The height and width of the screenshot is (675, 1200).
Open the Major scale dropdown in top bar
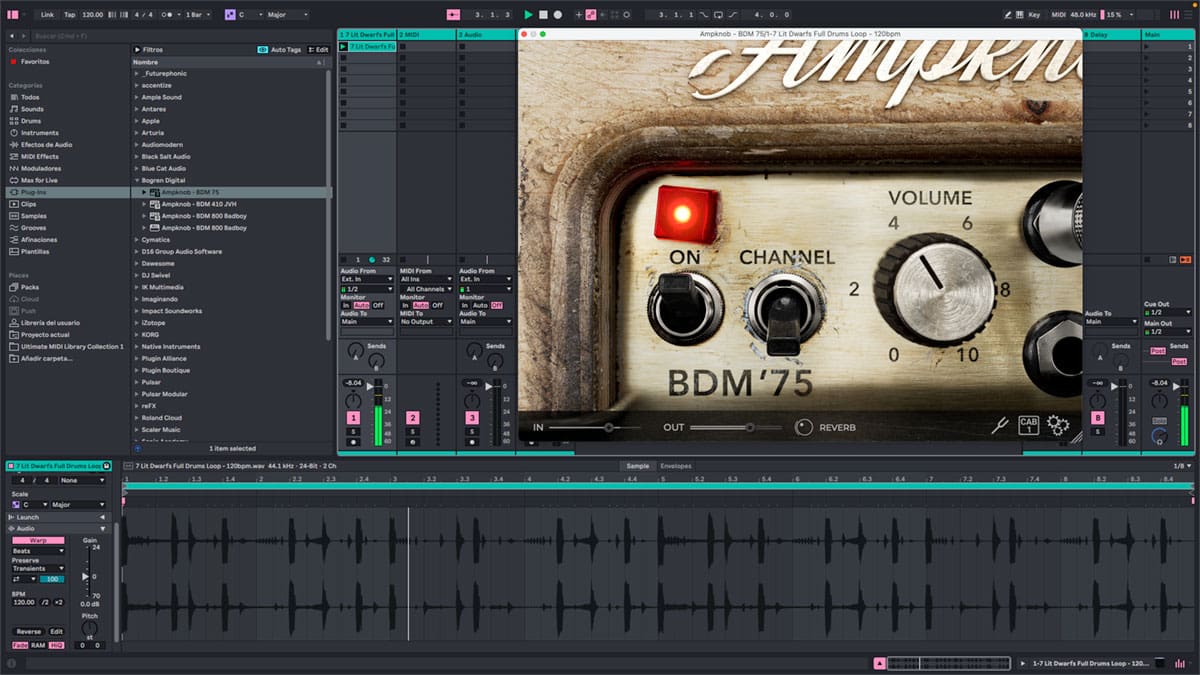286,15
